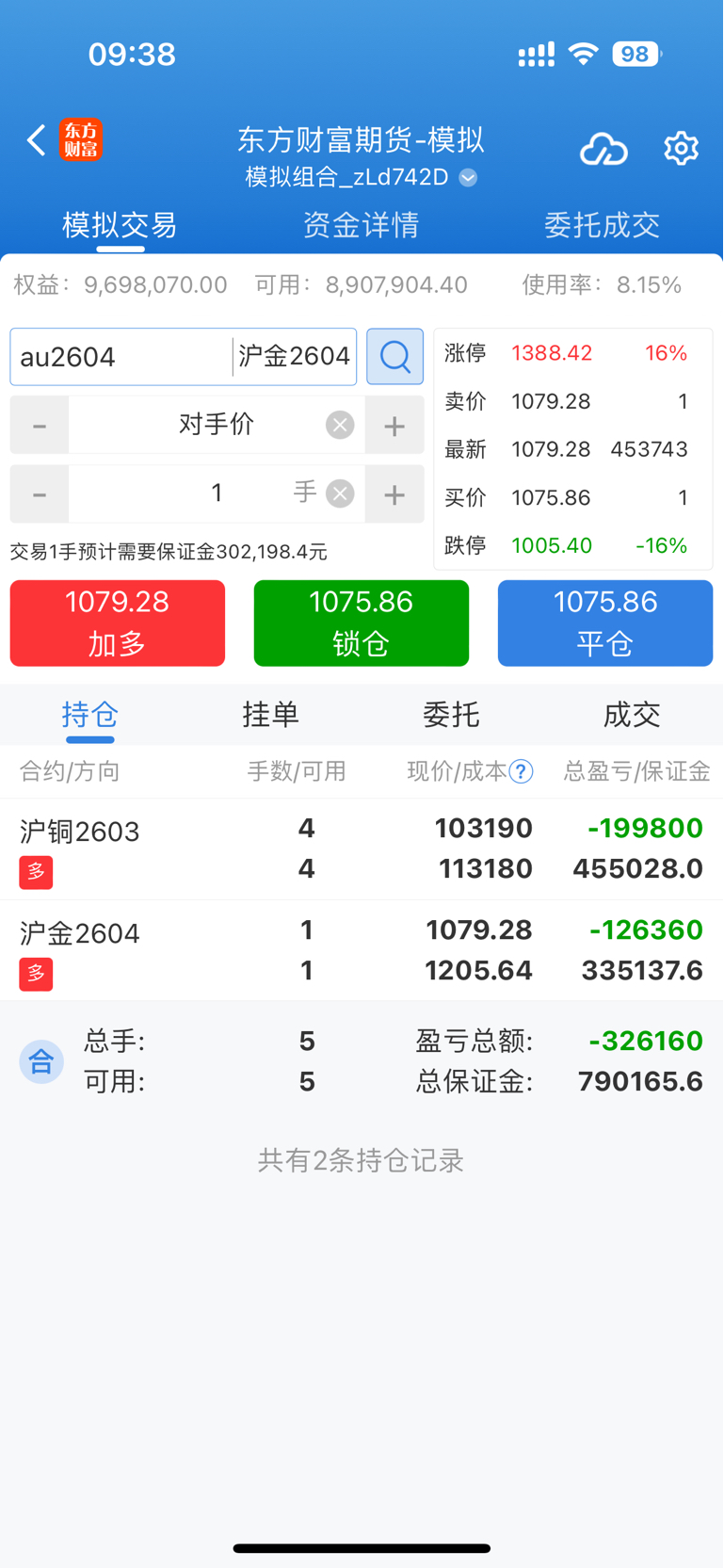Expand the 模拟组合_zLd742D account dropdown
The height and width of the screenshot is (1568, 724).
point(468,177)
